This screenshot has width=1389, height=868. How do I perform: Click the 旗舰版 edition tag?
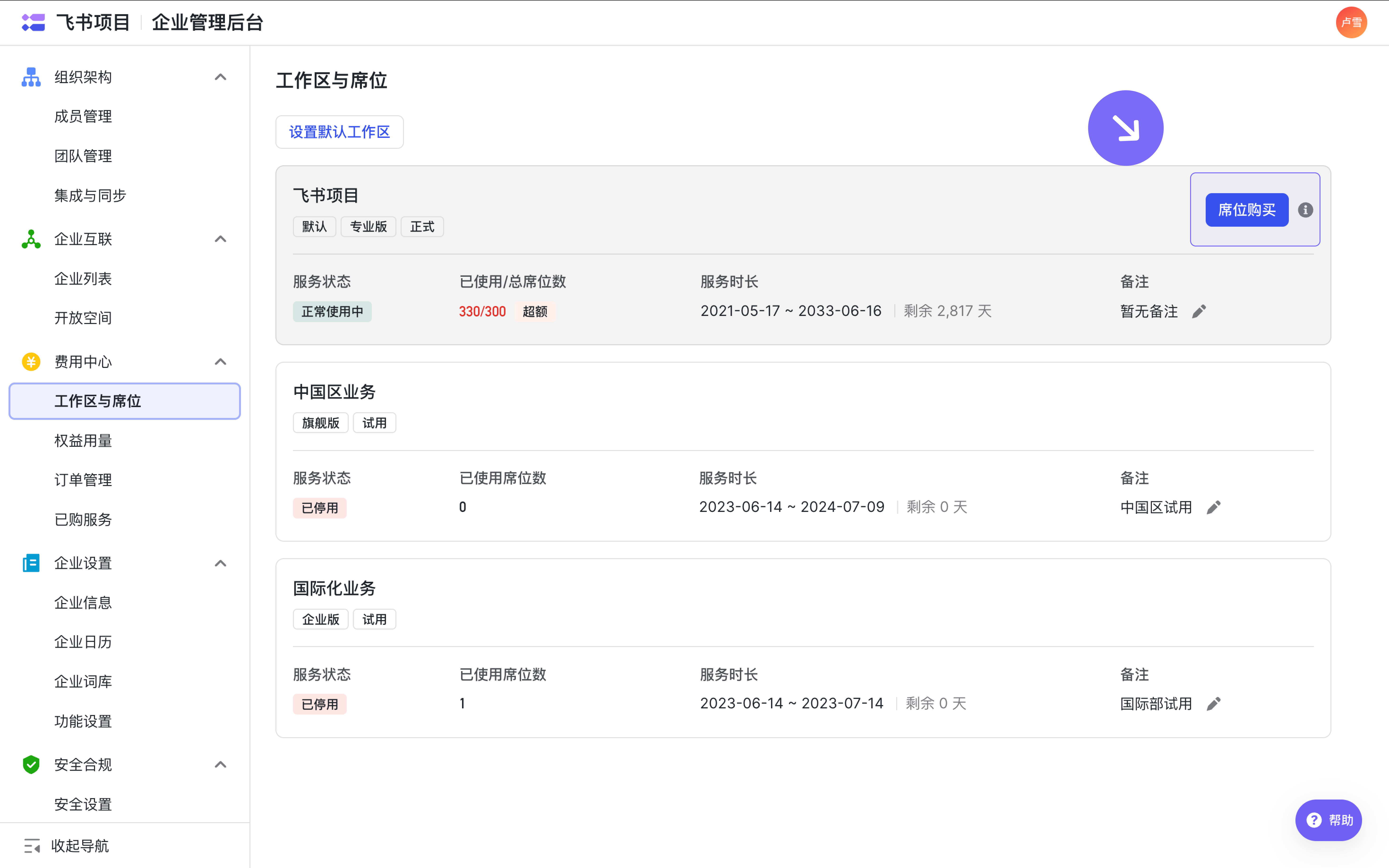click(x=320, y=423)
